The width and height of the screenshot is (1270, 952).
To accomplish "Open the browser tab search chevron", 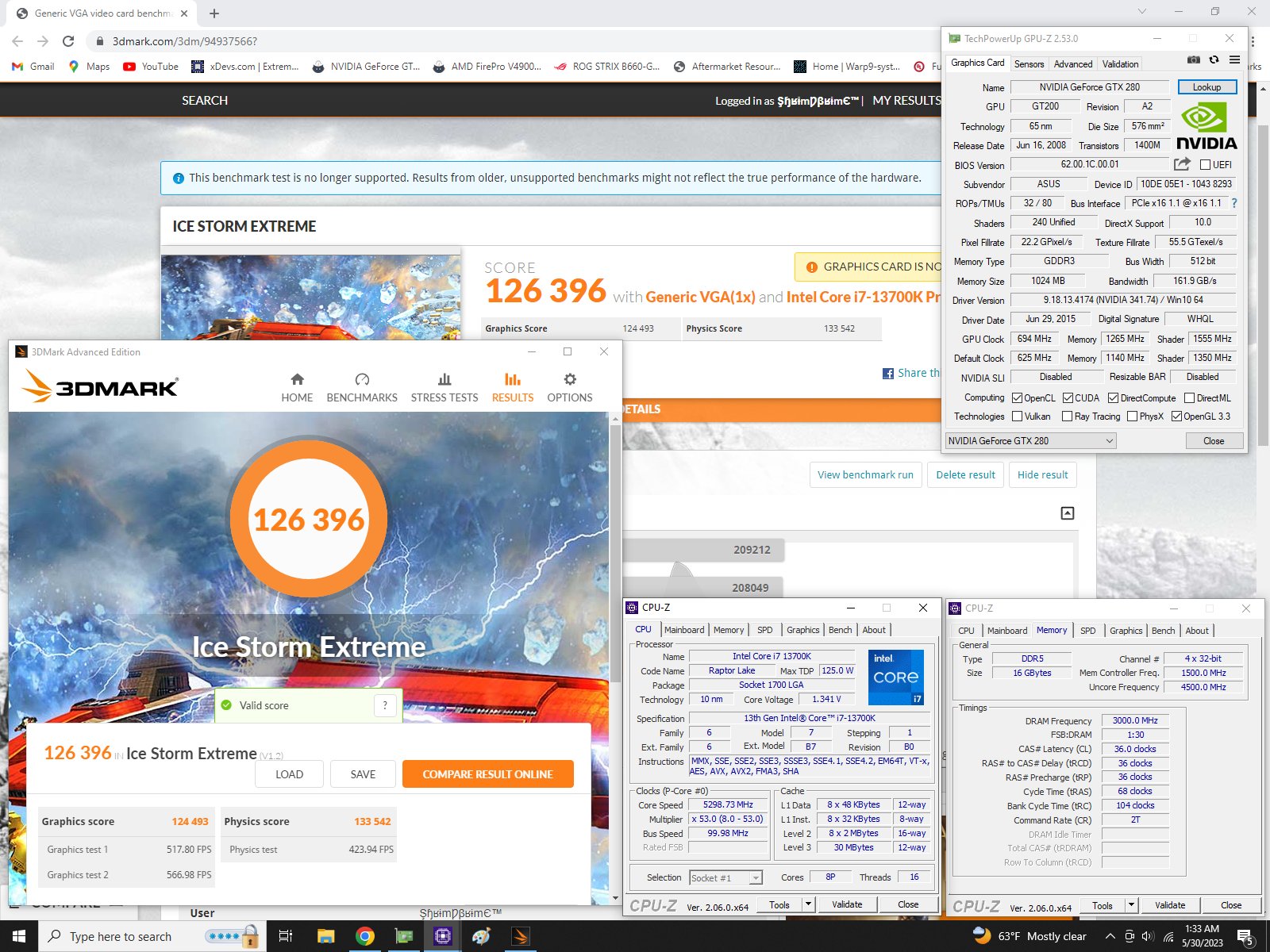I will click(1141, 11).
